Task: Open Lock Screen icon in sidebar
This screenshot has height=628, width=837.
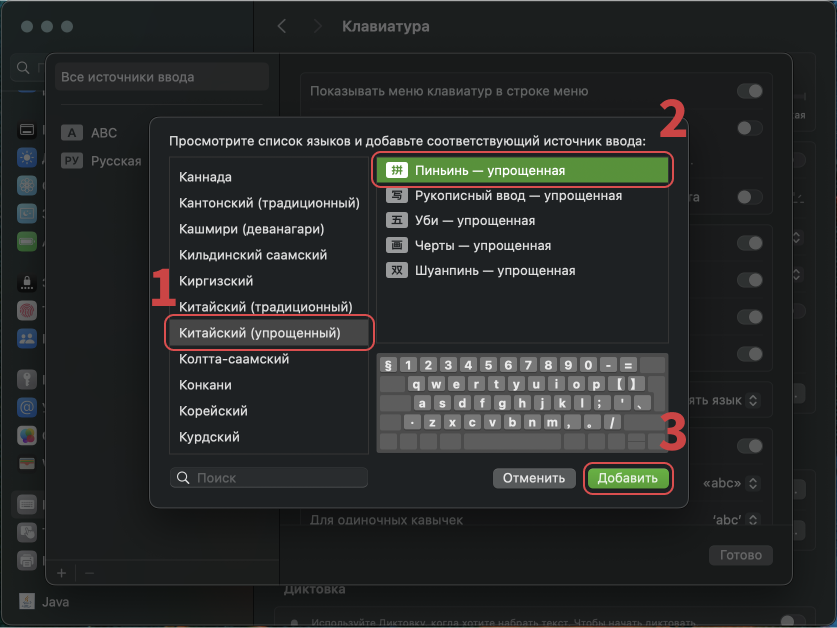Action: click(x=27, y=282)
